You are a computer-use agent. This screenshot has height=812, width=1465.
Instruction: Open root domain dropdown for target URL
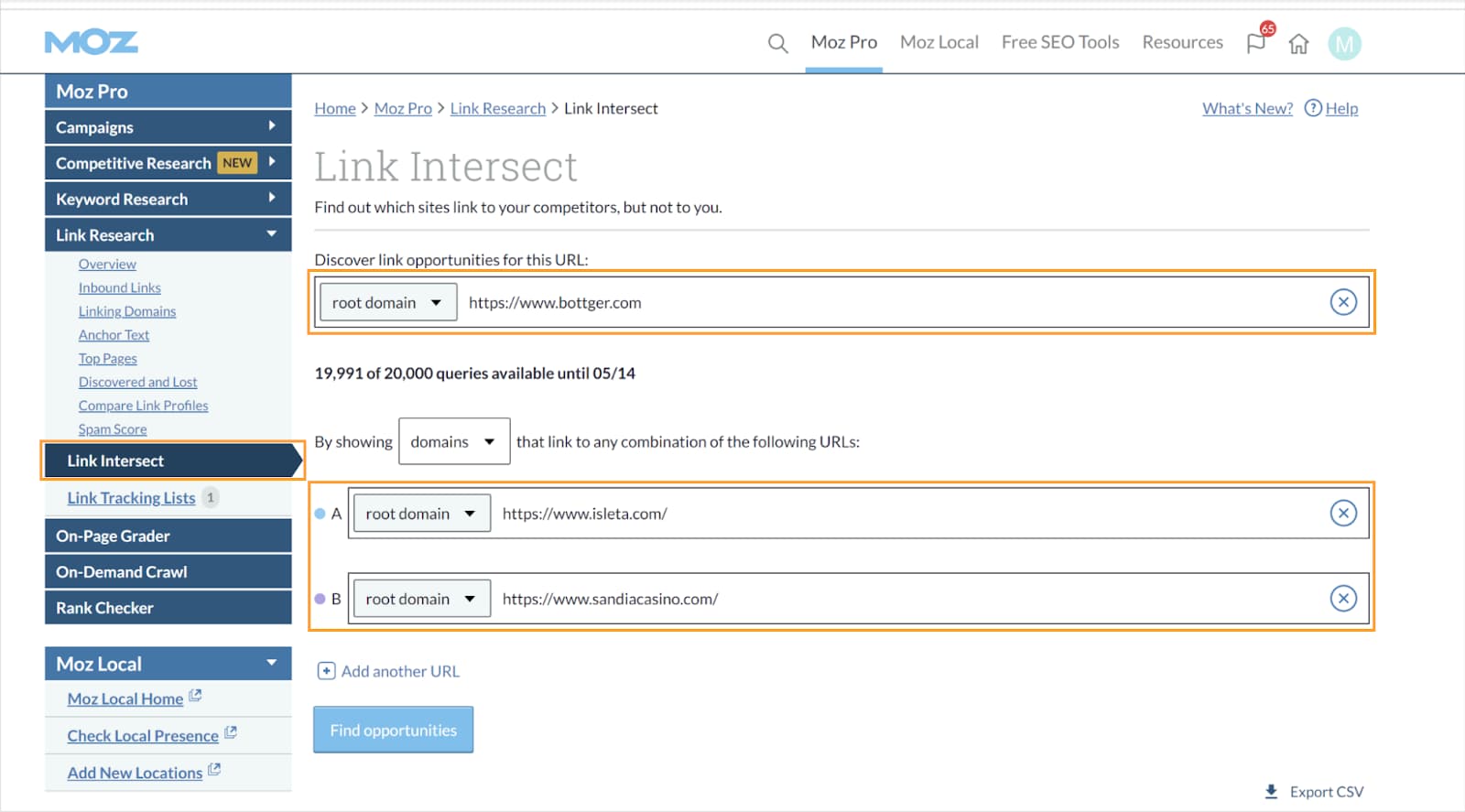(387, 303)
